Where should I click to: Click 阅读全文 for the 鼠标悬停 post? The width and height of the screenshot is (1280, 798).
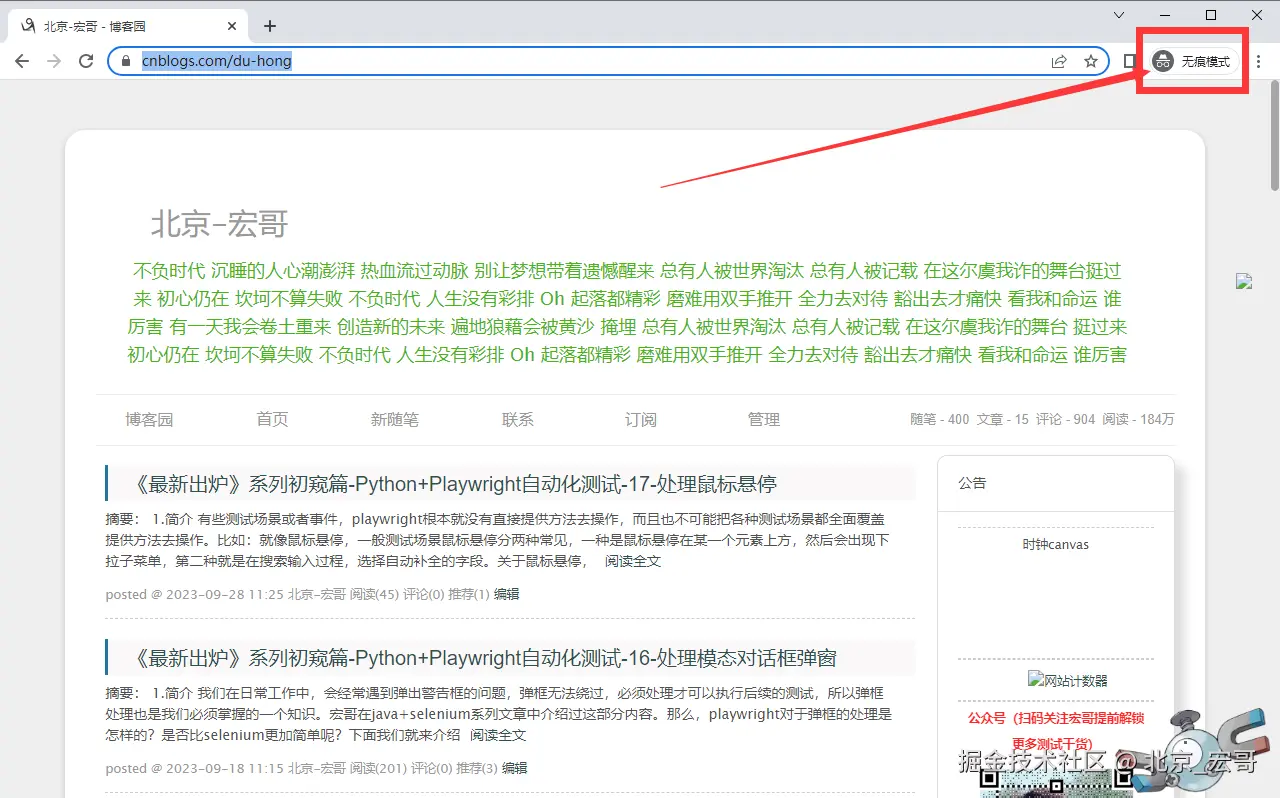point(633,561)
